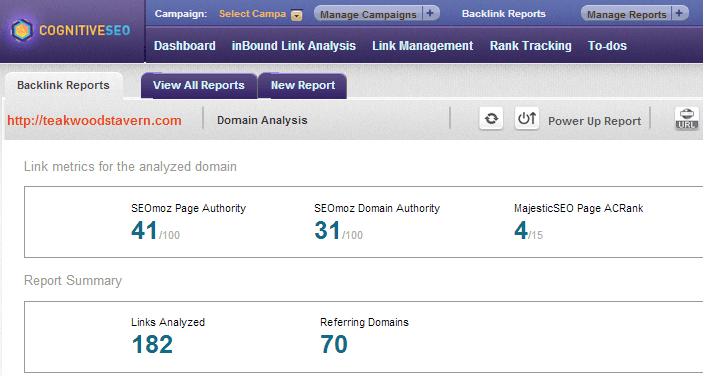Click the Manage Reports button
Image resolution: width=703 pixels, height=376 pixels.
pos(626,14)
